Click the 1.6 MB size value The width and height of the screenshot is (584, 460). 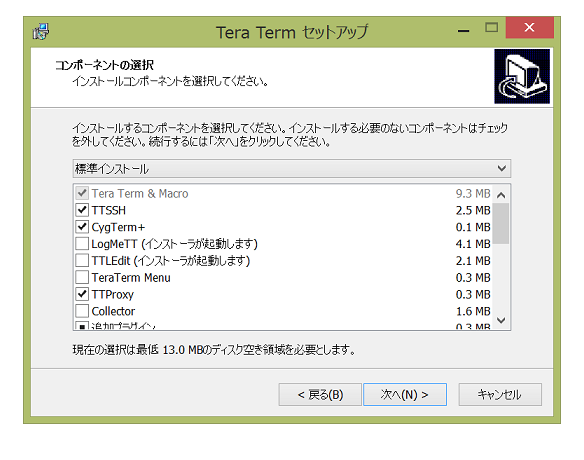coord(473,311)
